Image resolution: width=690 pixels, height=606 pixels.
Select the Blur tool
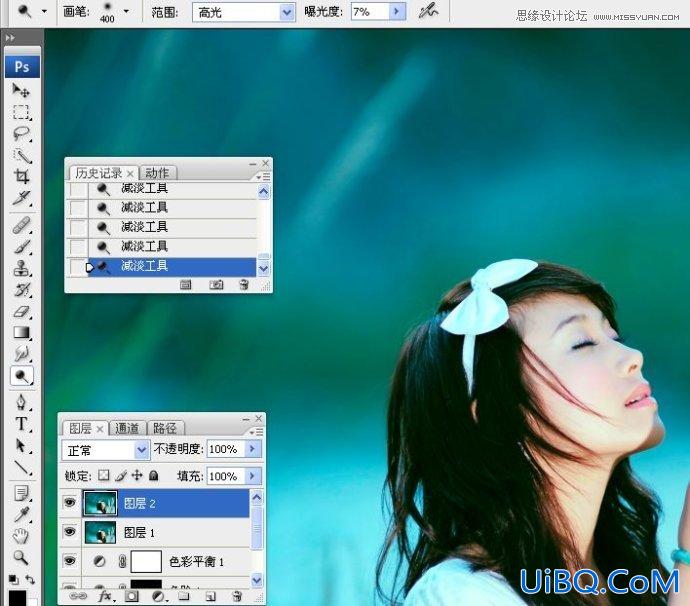click(x=21, y=354)
